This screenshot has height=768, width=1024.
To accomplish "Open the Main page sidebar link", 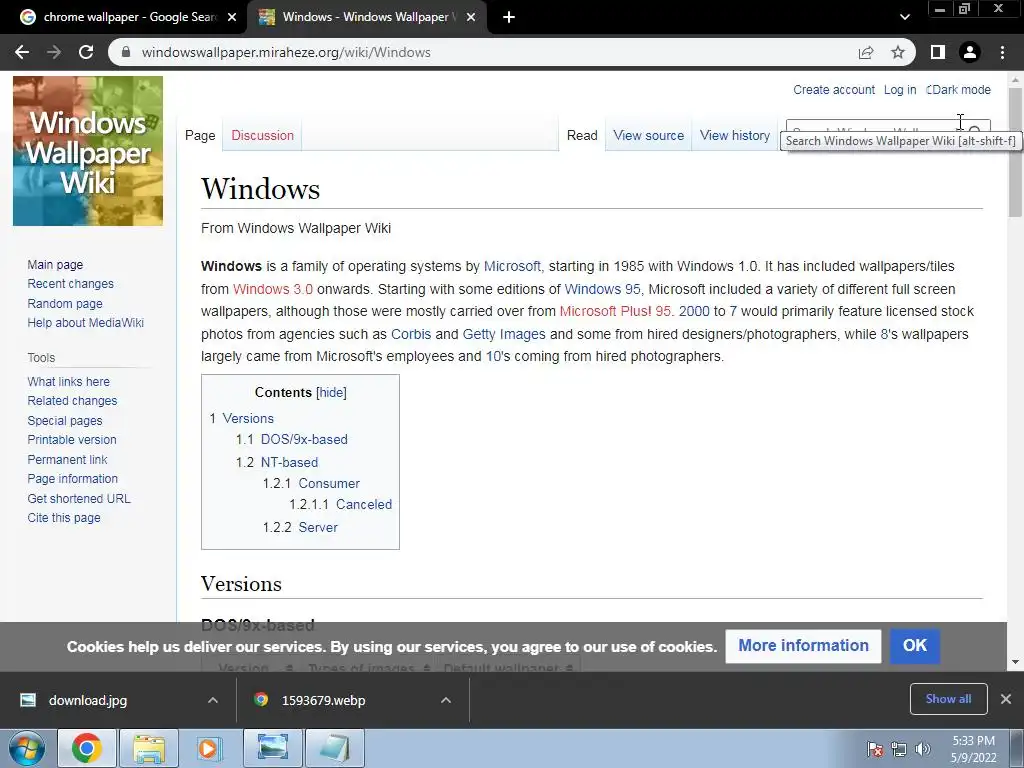I will pyautogui.click(x=55, y=264).
